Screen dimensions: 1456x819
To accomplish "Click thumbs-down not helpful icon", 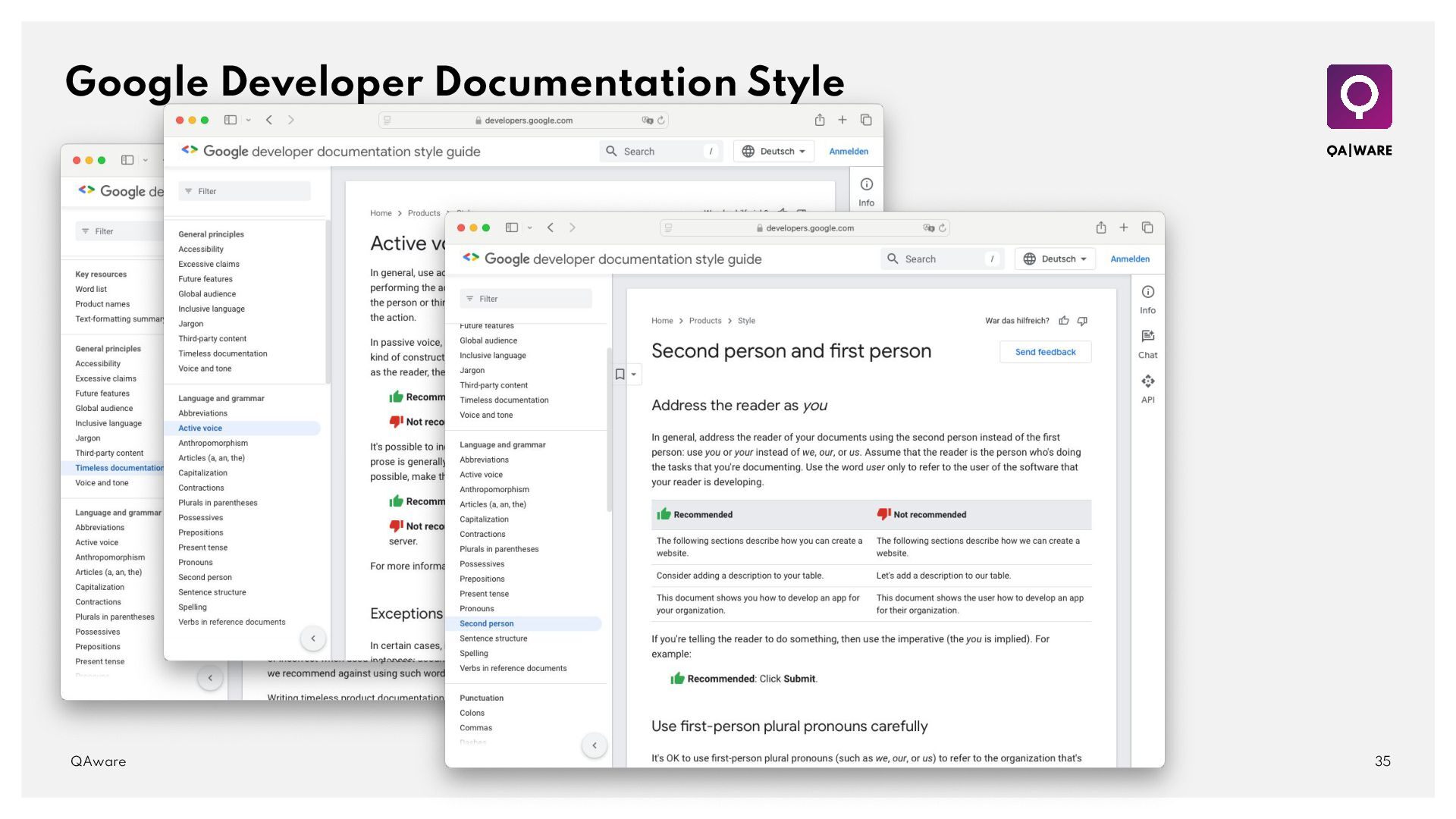I will (x=1082, y=321).
